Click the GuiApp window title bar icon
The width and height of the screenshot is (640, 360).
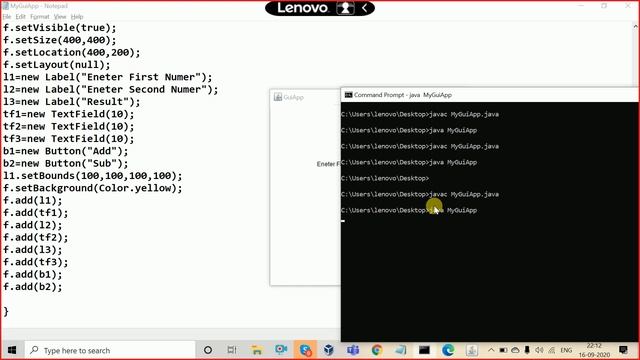coord(278,97)
